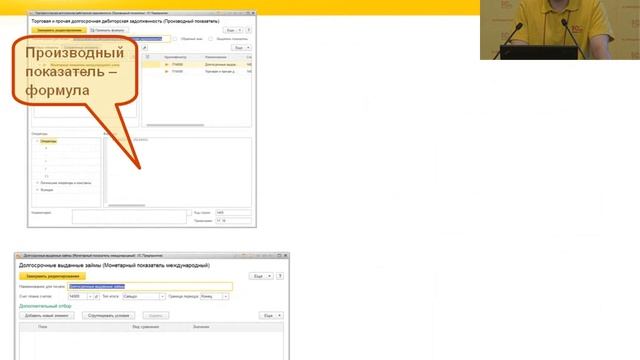
Task: Open top 'Еще' menu in derived indicator window
Action: tap(233, 30)
